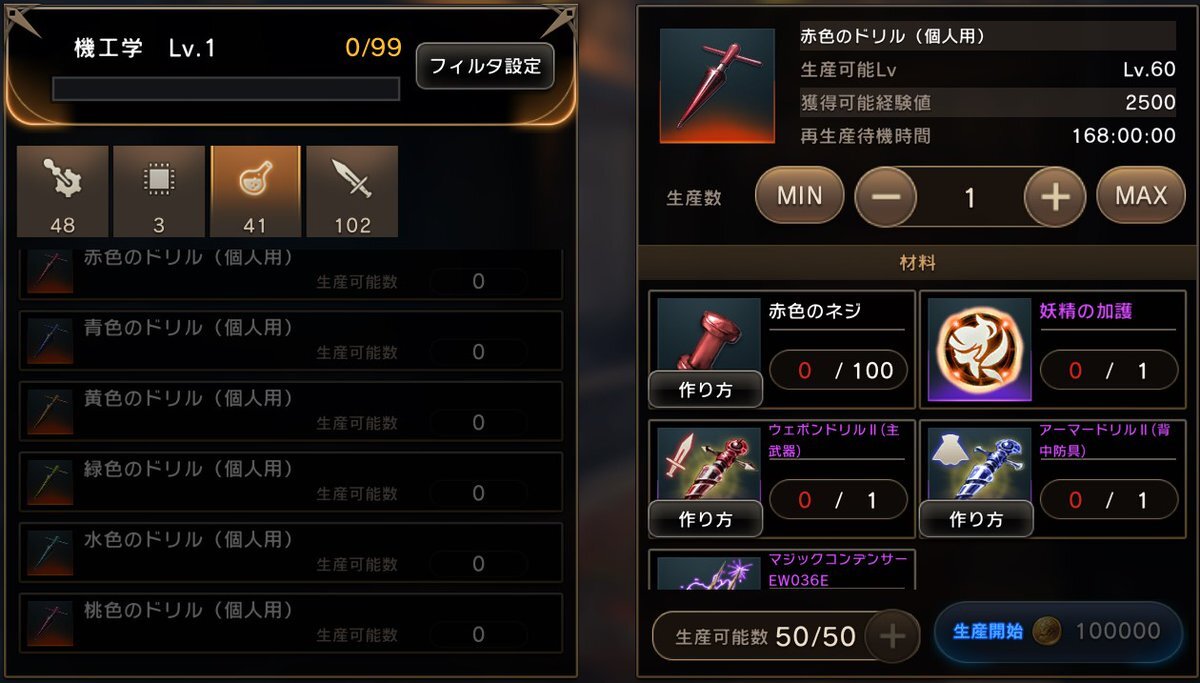
Task: Decrease production count with minus button
Action: (886, 197)
